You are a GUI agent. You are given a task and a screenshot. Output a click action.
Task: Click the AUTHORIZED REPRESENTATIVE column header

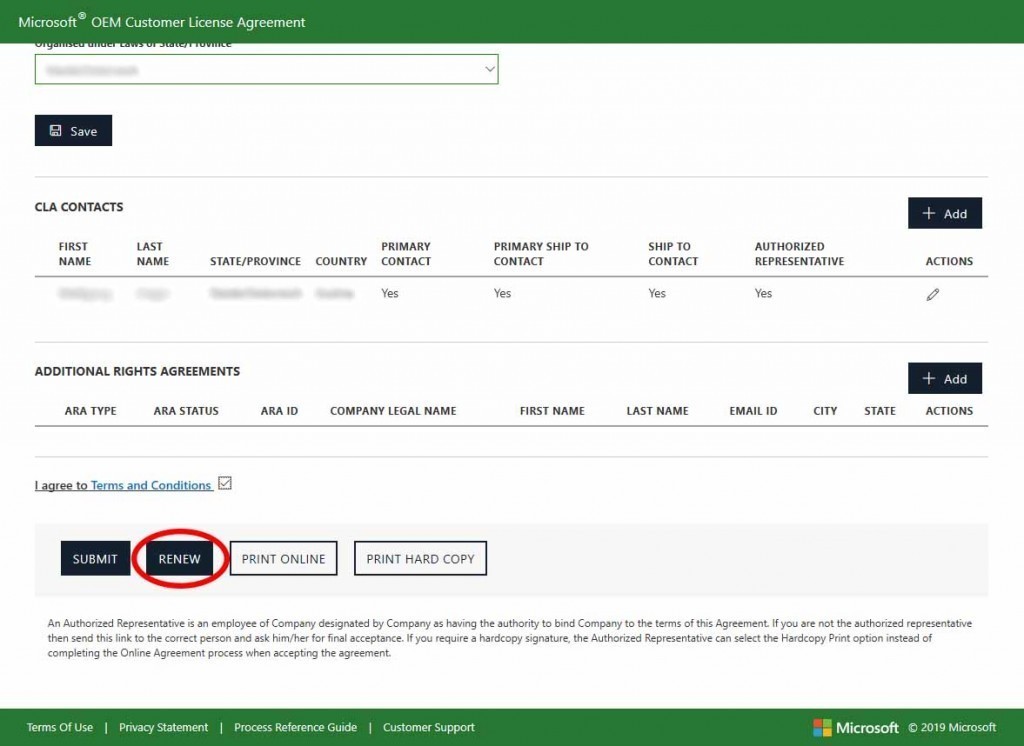click(799, 253)
